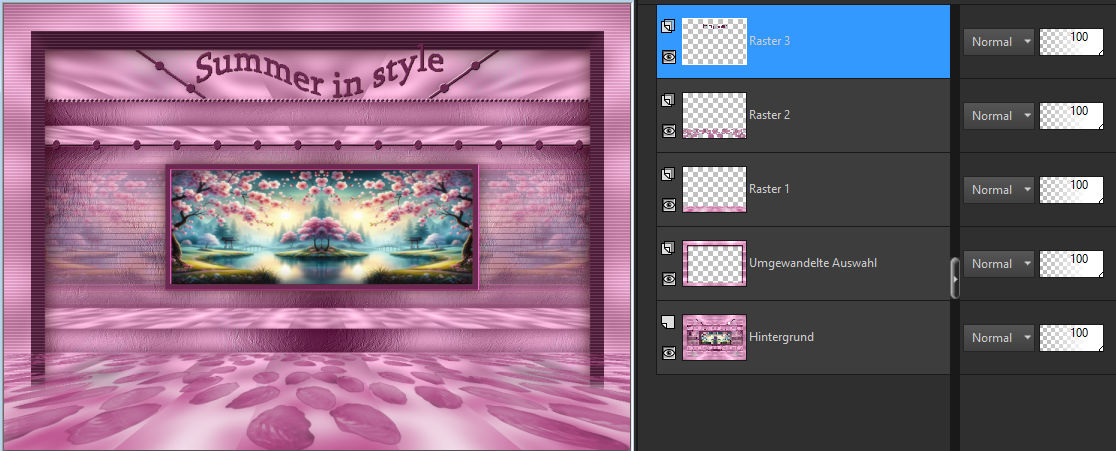Select the Raster 3 layer thumbnail
The image size is (1116, 451).
coord(714,41)
